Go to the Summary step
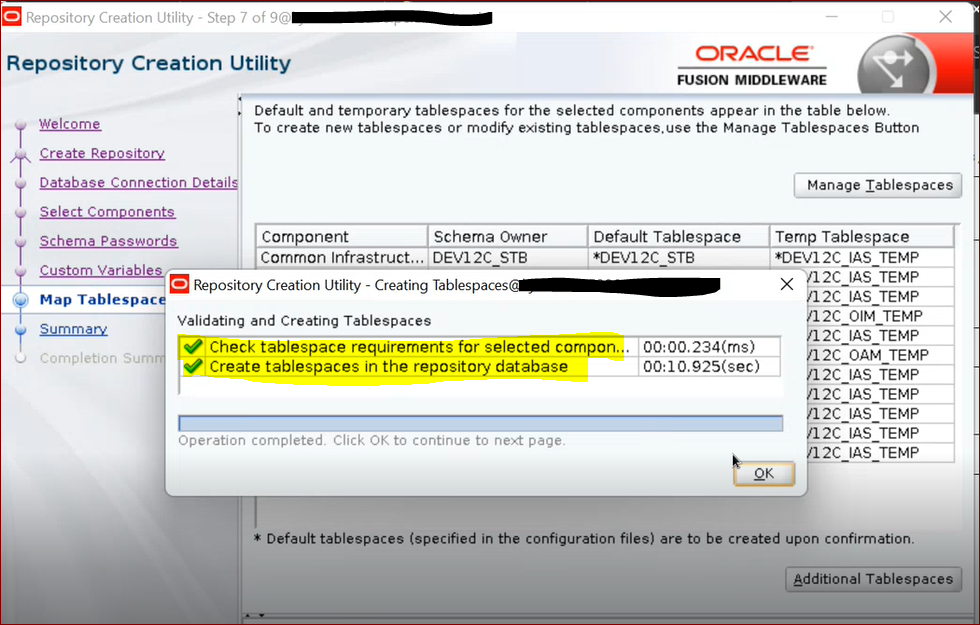The image size is (980, 625). pyautogui.click(x=73, y=329)
